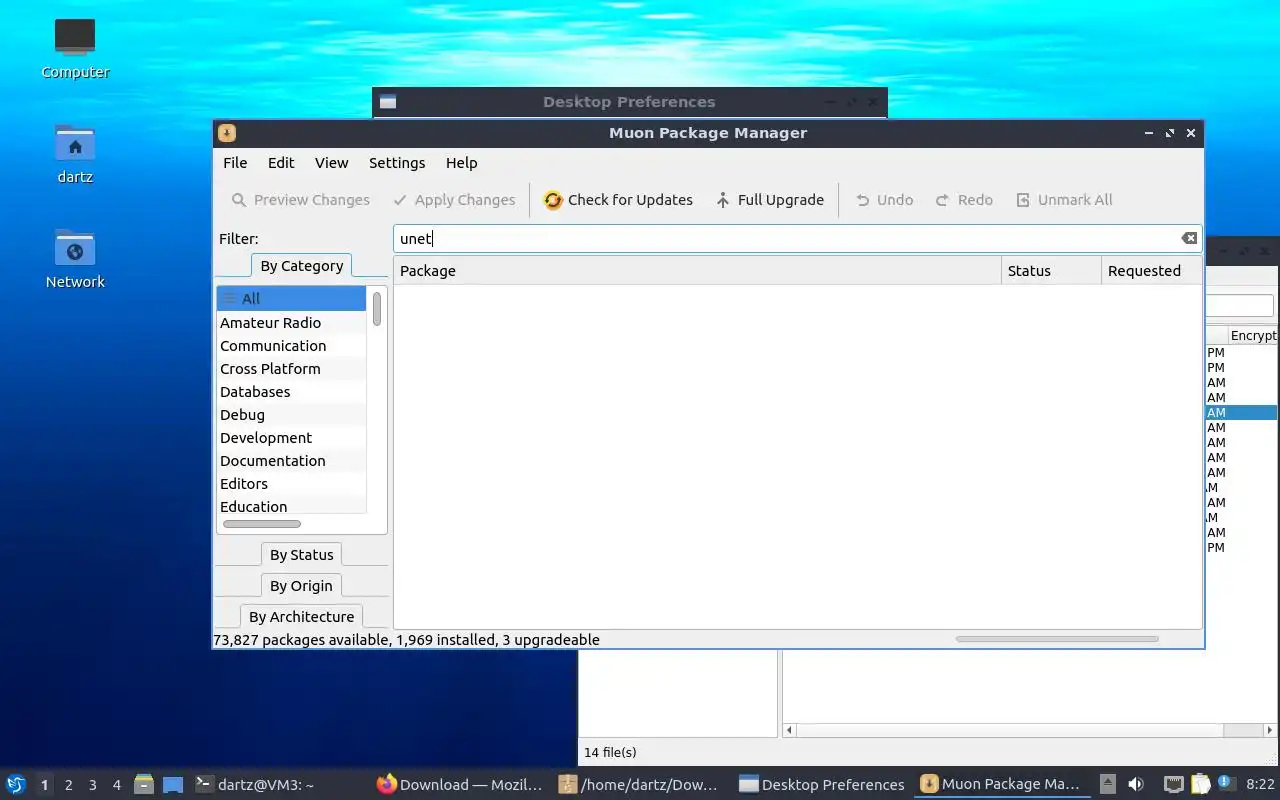This screenshot has width=1280, height=800.
Task: Click the category list vertical scrollbar
Action: [x=377, y=309]
